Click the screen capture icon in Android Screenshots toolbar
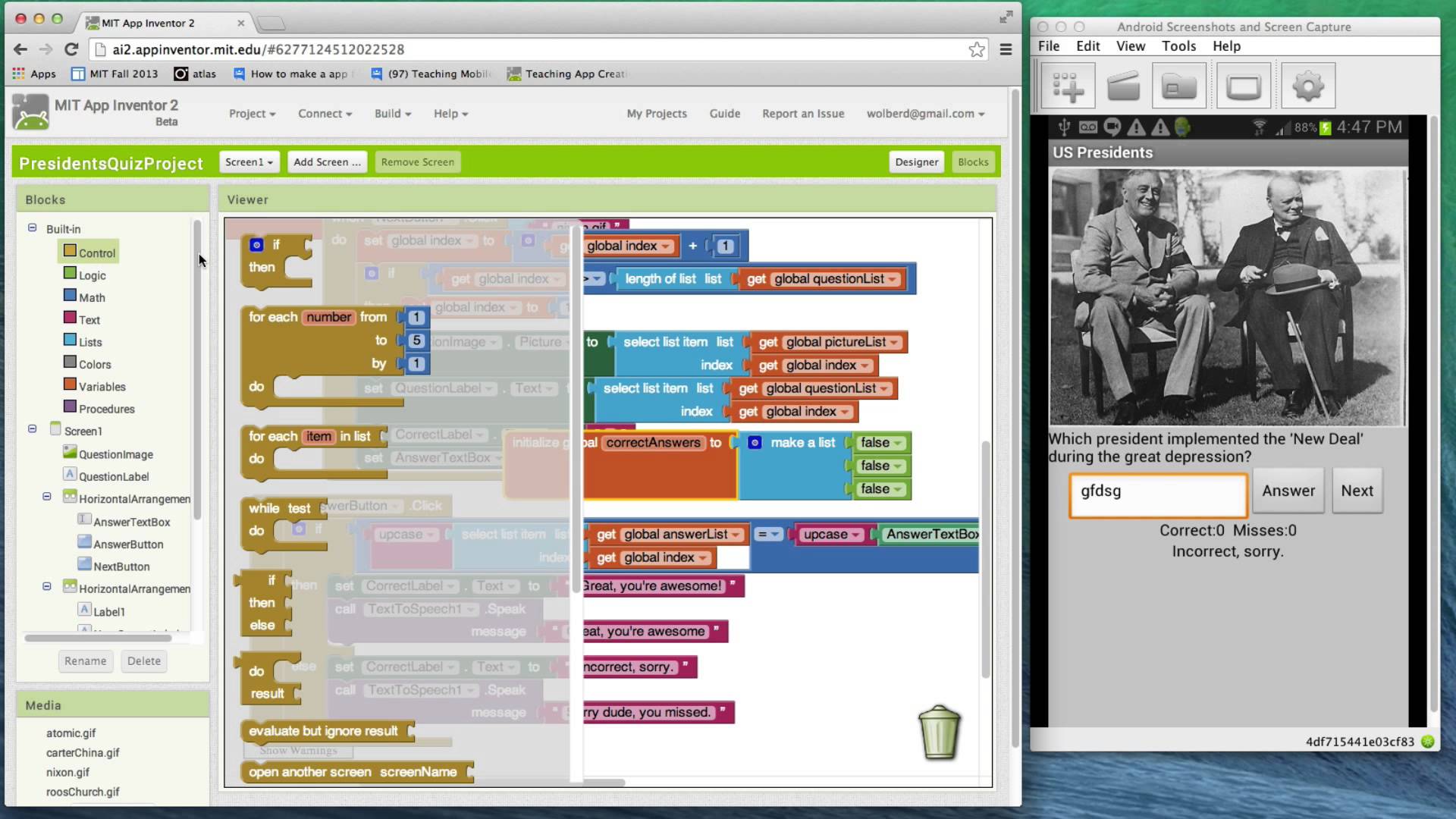 click(x=1244, y=86)
